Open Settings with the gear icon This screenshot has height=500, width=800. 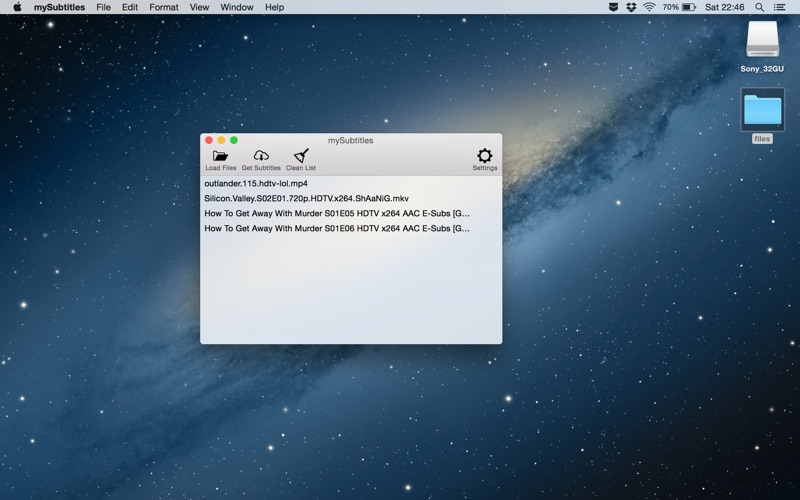click(484, 156)
